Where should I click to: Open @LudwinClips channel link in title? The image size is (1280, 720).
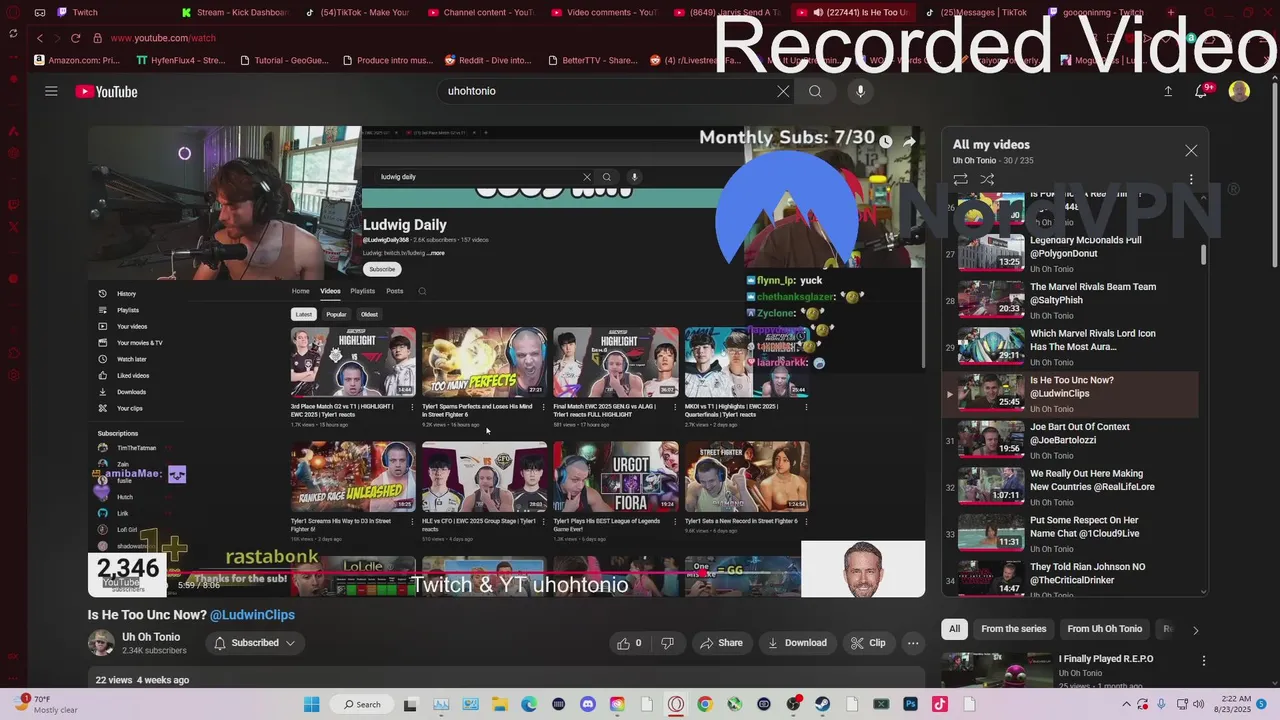coord(252,615)
